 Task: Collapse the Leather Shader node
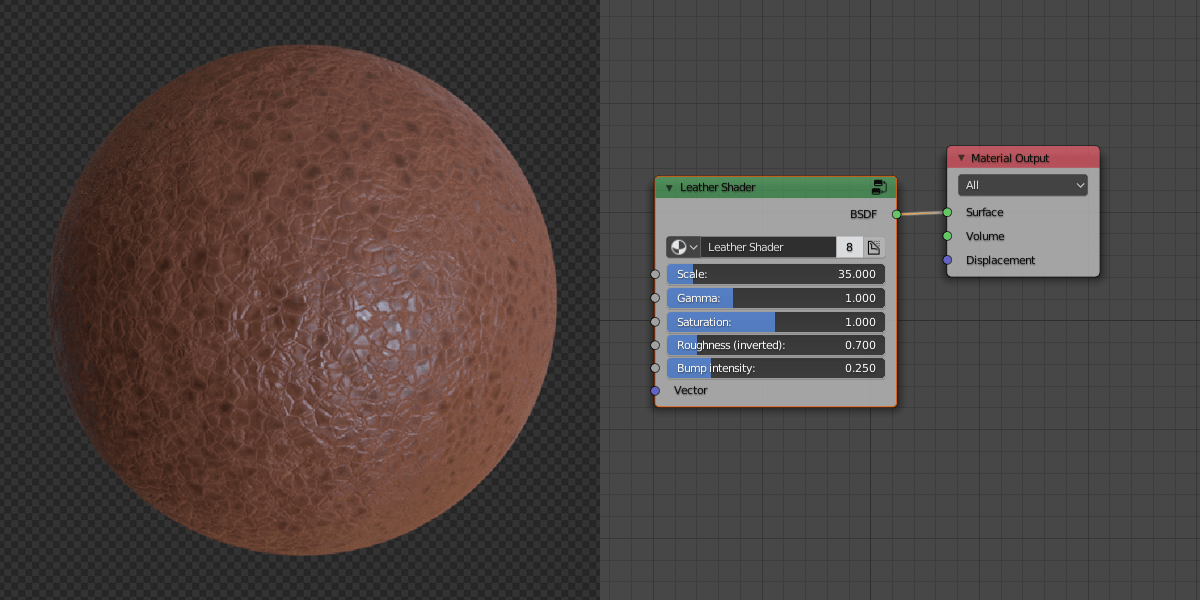pos(669,188)
